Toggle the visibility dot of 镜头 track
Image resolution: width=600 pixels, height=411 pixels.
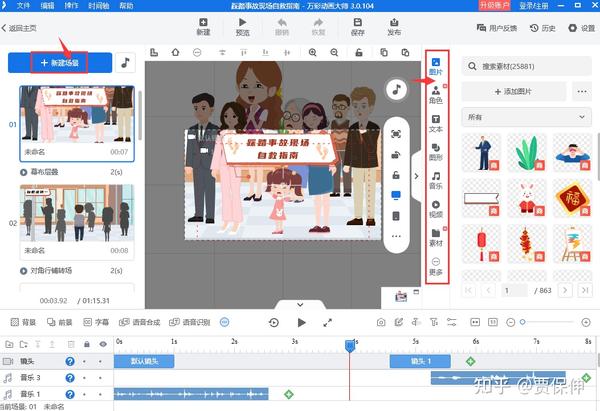coord(100,361)
